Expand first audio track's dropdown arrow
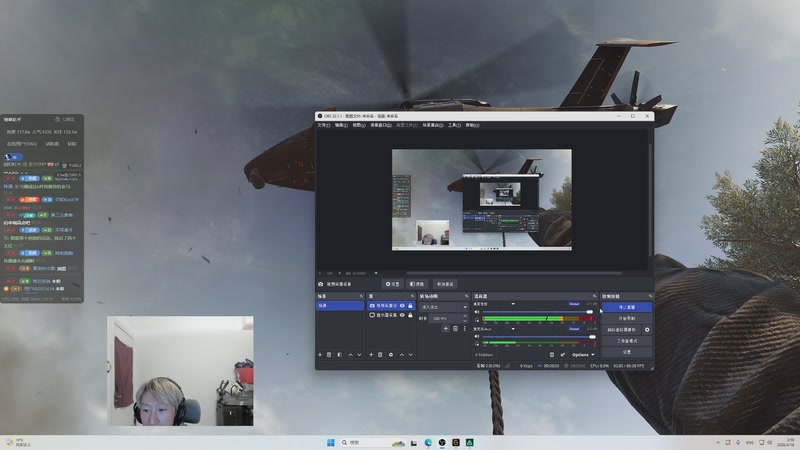 click(513, 304)
